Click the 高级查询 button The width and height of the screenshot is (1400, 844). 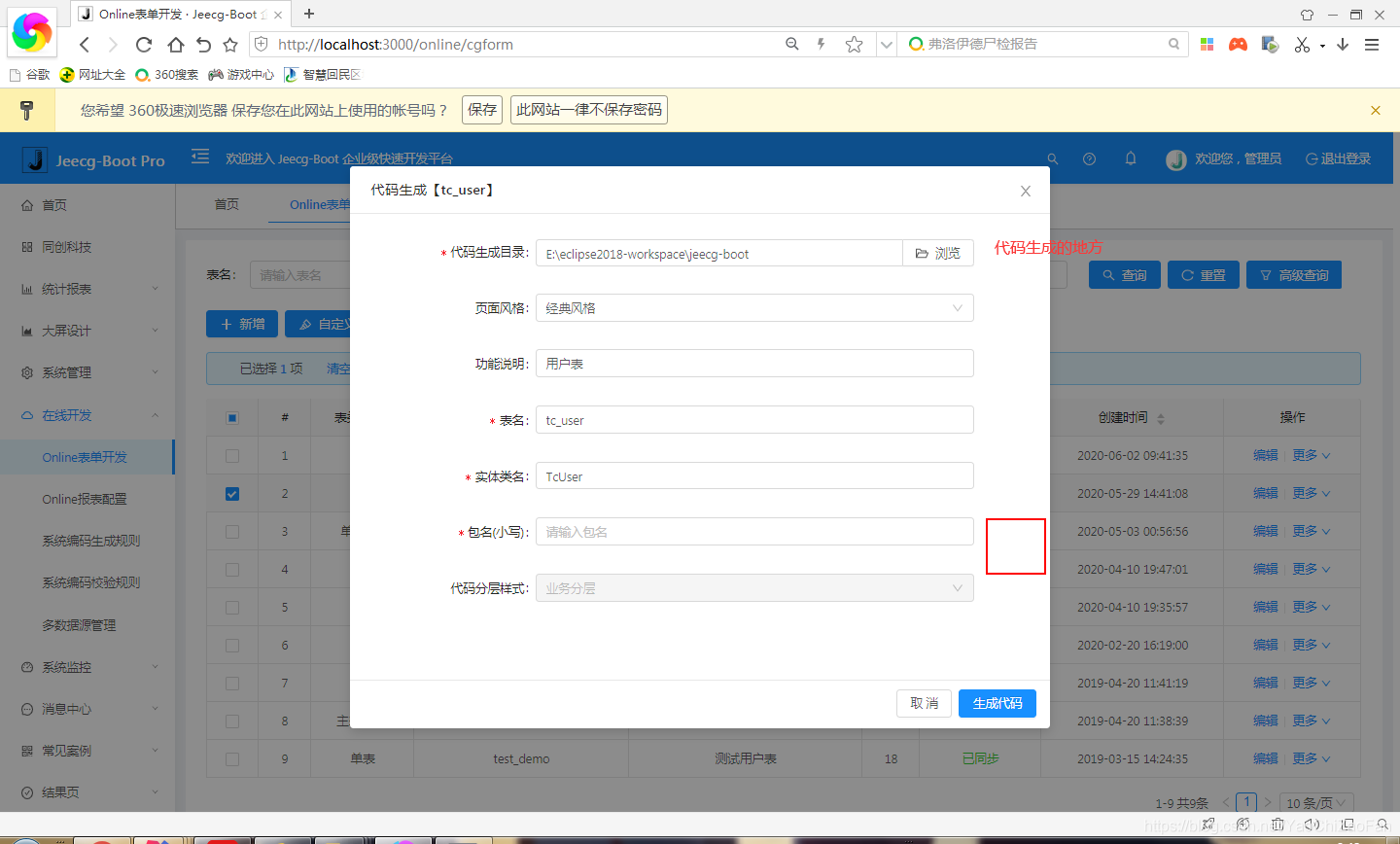click(x=1294, y=275)
